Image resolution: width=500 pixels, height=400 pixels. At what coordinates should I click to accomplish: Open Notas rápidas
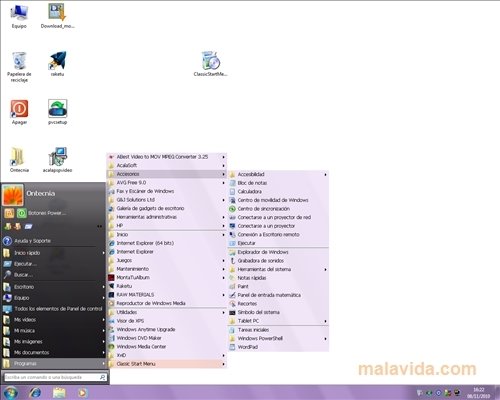click(279, 278)
